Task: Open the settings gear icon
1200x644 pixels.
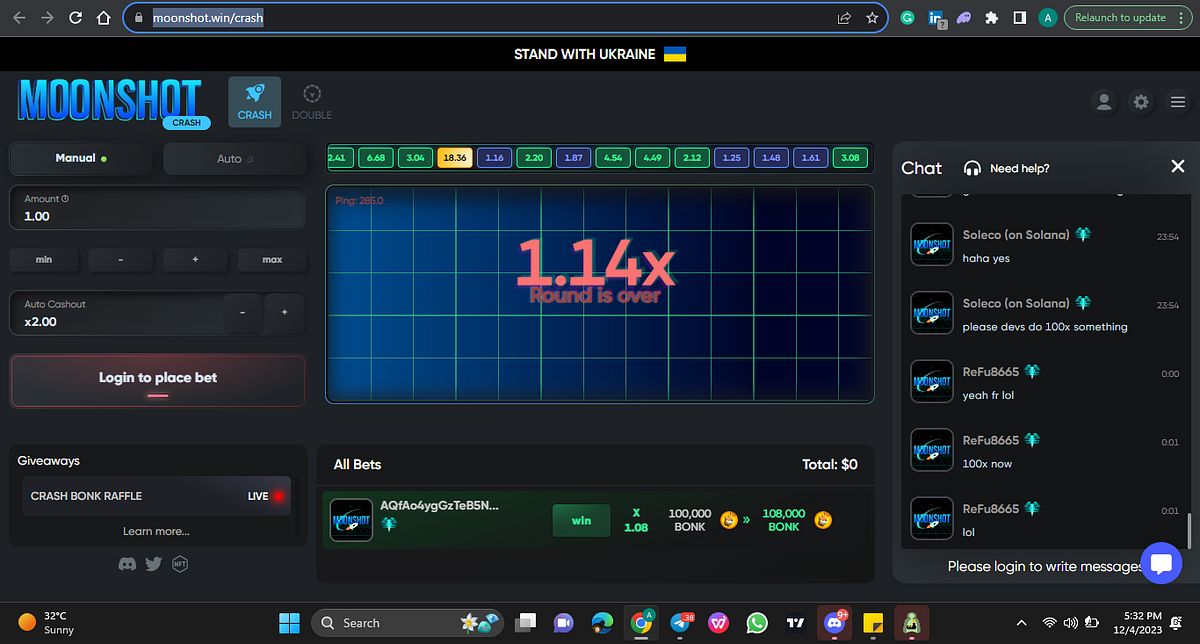Action: [x=1141, y=102]
